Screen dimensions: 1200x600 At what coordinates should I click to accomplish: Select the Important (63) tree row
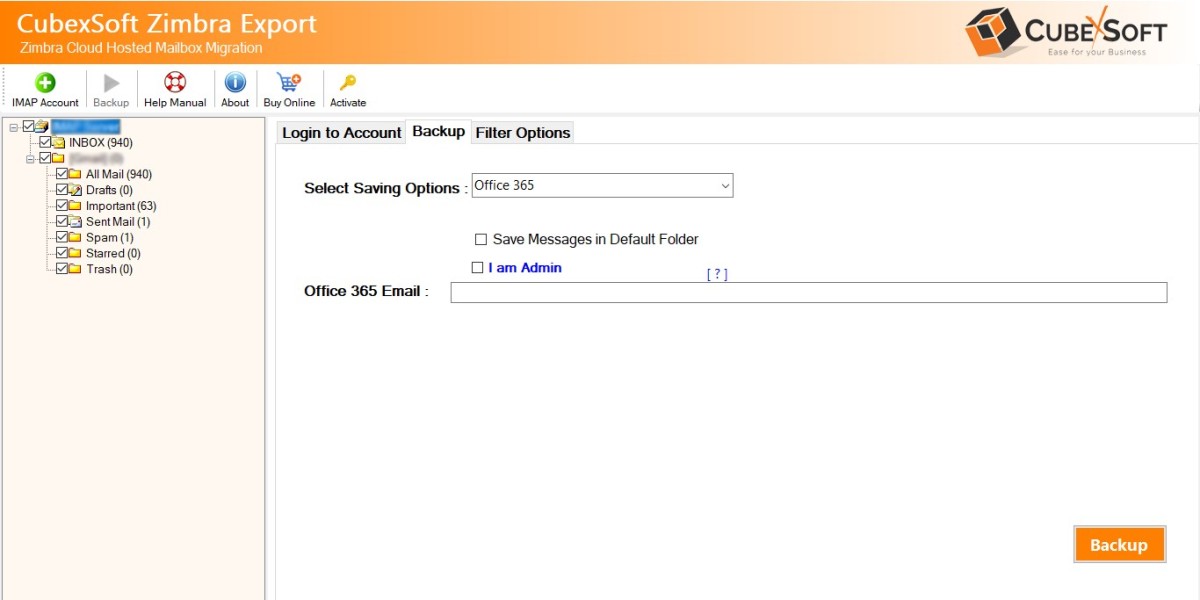pyautogui.click(x=121, y=206)
